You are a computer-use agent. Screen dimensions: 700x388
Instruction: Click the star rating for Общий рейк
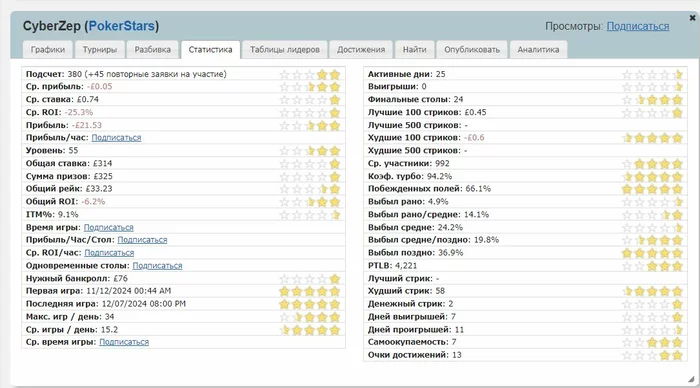pyautogui.click(x=310, y=189)
